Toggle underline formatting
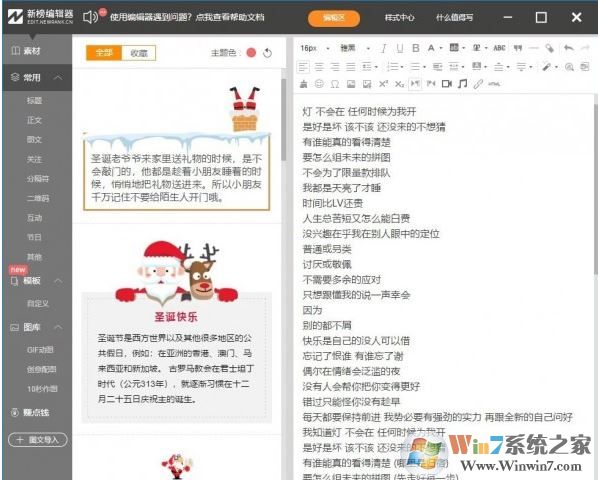Image resolution: width=598 pixels, height=480 pixels. [400, 48]
